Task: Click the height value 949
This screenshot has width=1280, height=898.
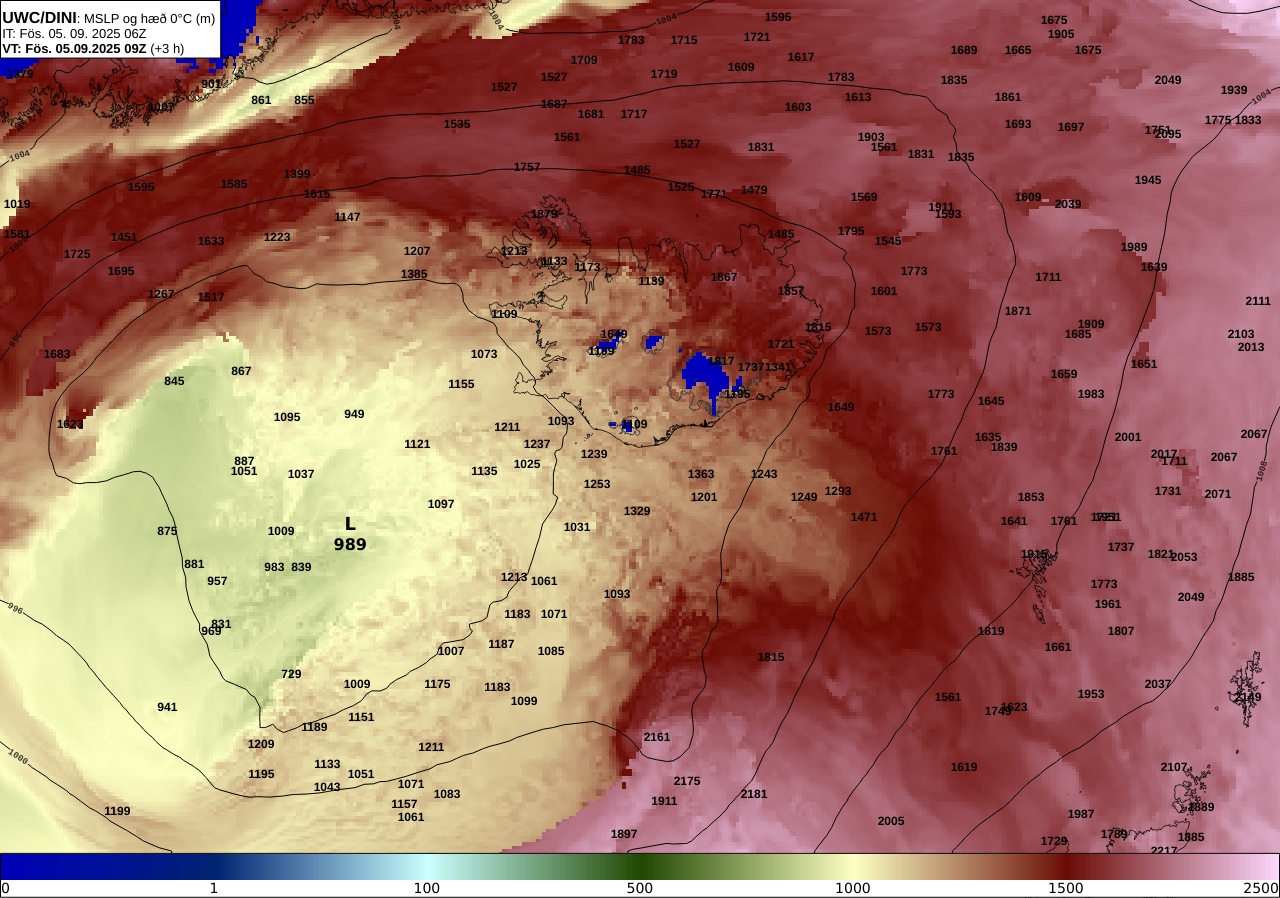Action: pyautogui.click(x=354, y=414)
